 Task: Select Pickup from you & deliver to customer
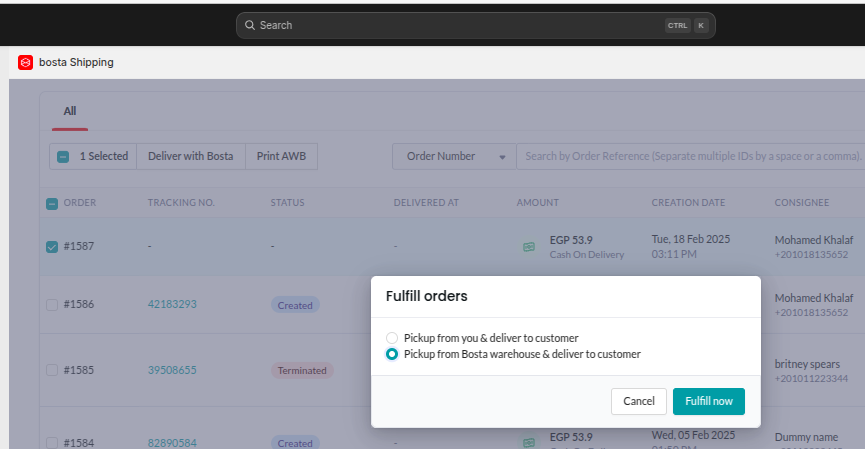pos(392,338)
